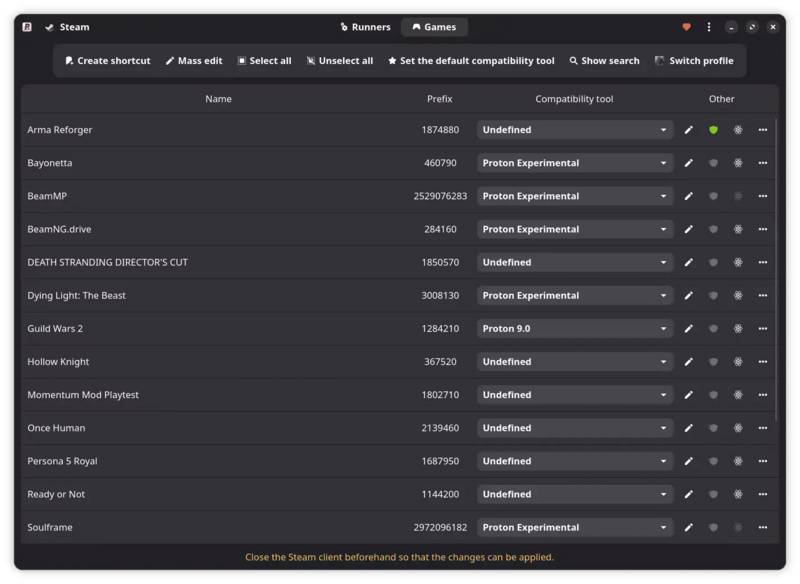Click the atom compatibility icon for Bayonetta
The width and height of the screenshot is (800, 584).
pos(736,162)
